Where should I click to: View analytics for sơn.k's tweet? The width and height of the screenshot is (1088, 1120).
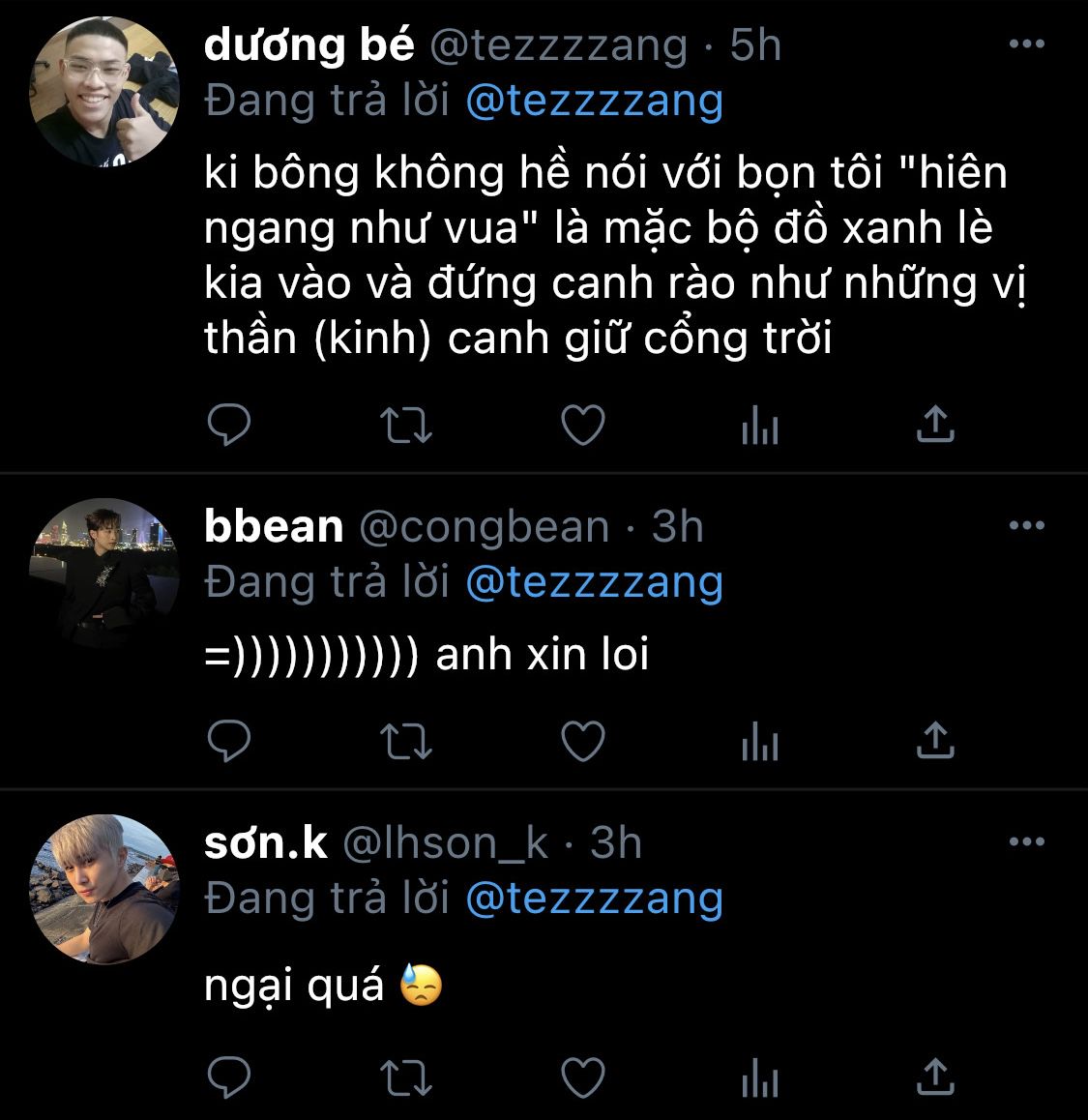(760, 1077)
